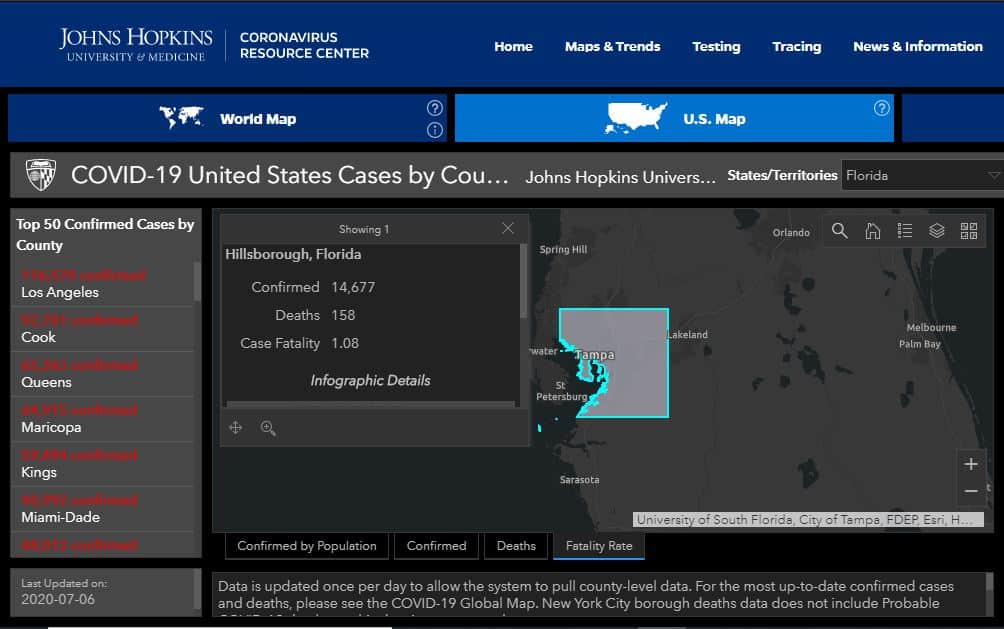This screenshot has height=629, width=1004.
Task: Click the Spring Hill map label
Action: coord(563,249)
